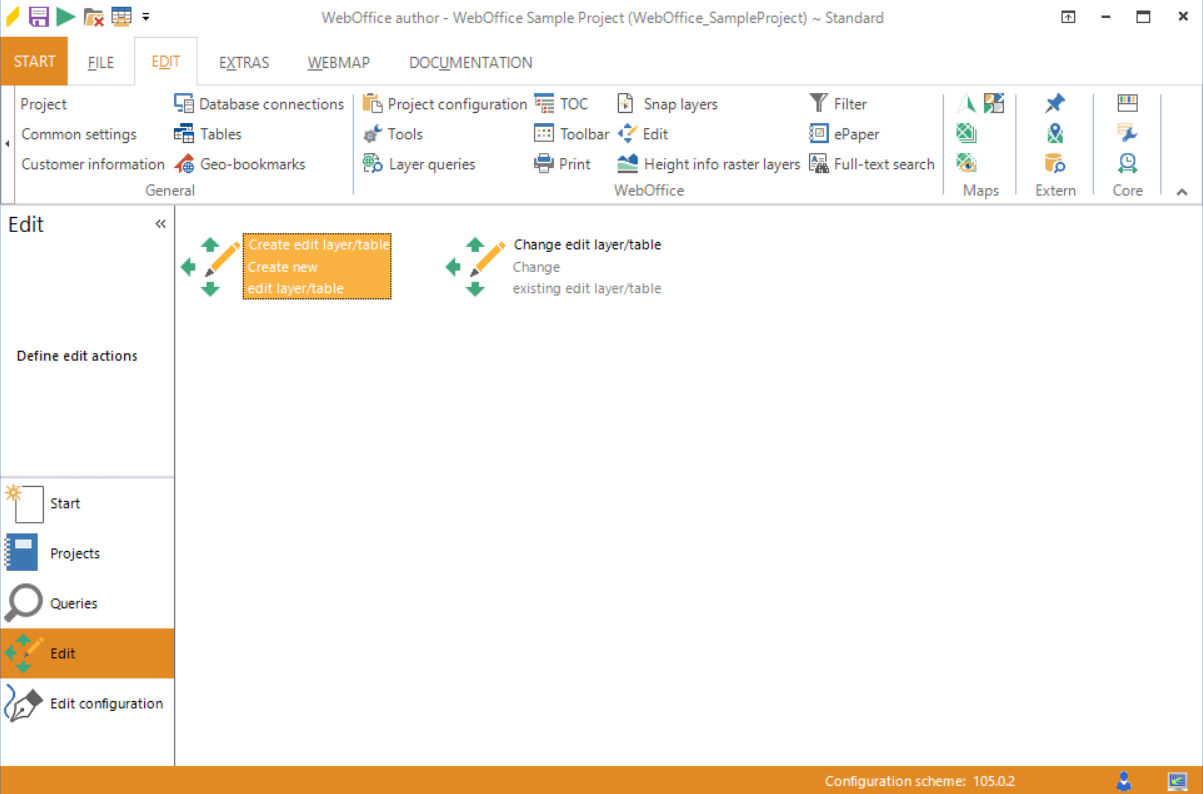
Task: Open the quick access toolbar customization dropdown
Action: [x=146, y=16]
